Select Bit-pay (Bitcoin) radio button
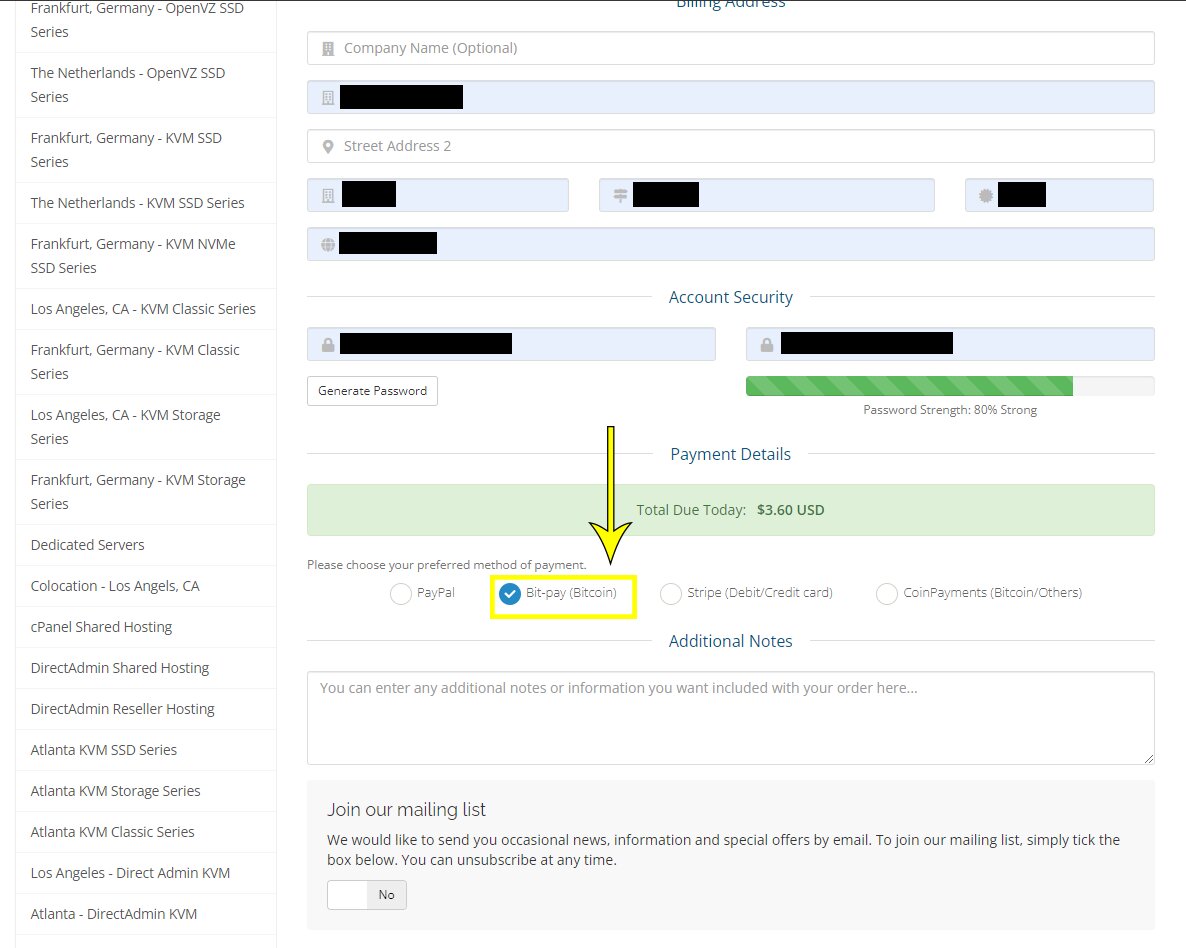This screenshot has width=1186, height=948. click(x=510, y=594)
